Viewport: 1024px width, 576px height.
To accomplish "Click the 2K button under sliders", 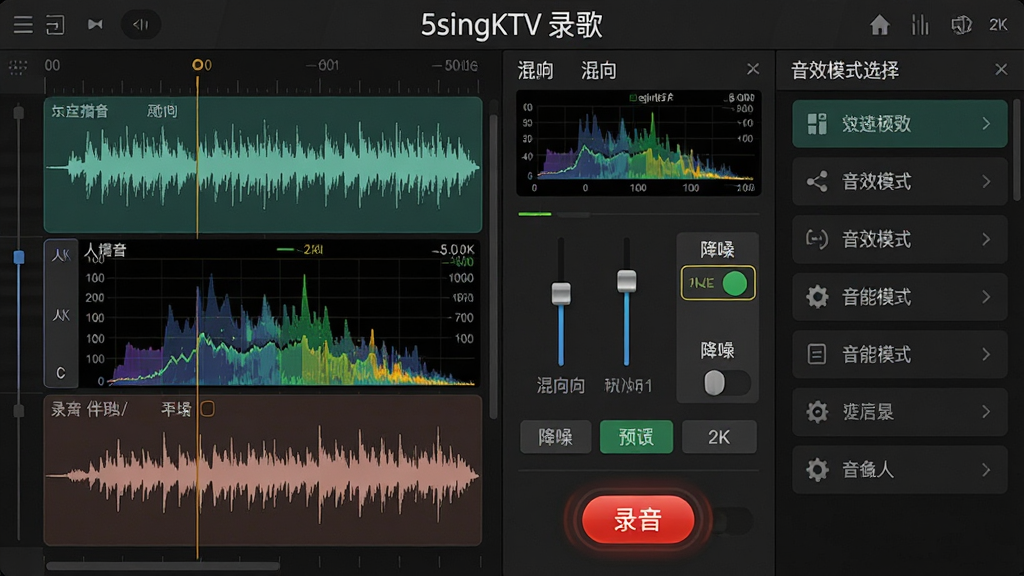I will click(719, 437).
